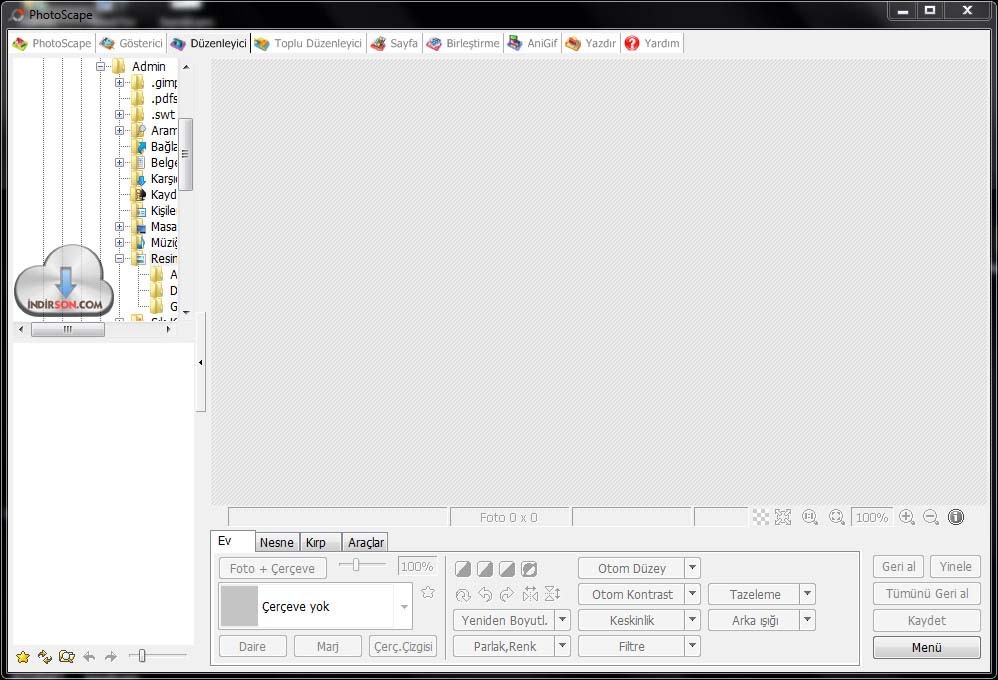998x680 pixels.
Task: Click the back arrow under the file panel
Action: (x=89, y=656)
